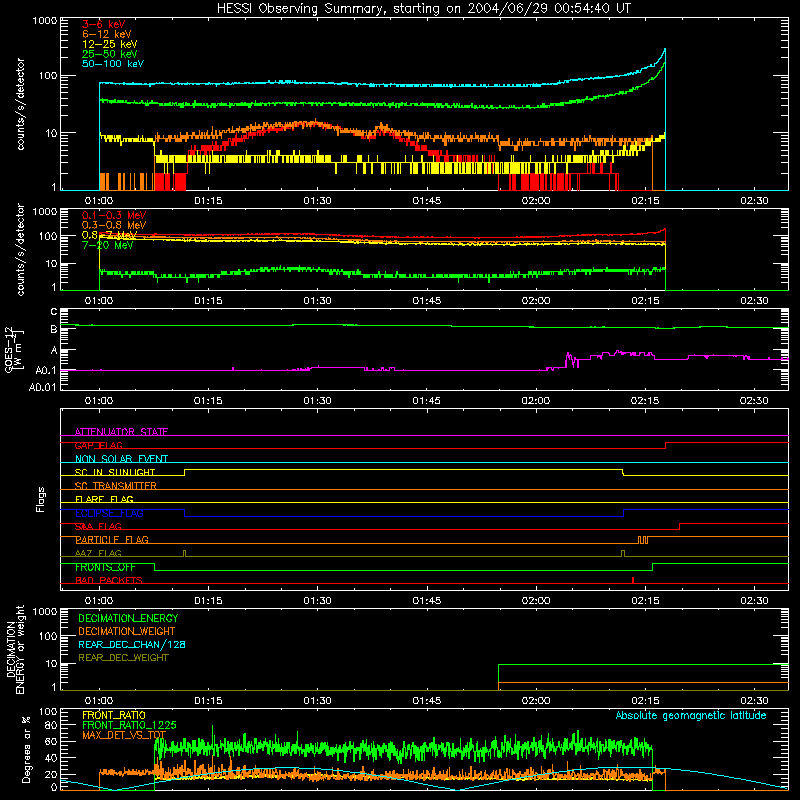Screen dimensions: 800x800
Task: Click the 0.3-0.8 MeV legend label
Action: coord(114,225)
